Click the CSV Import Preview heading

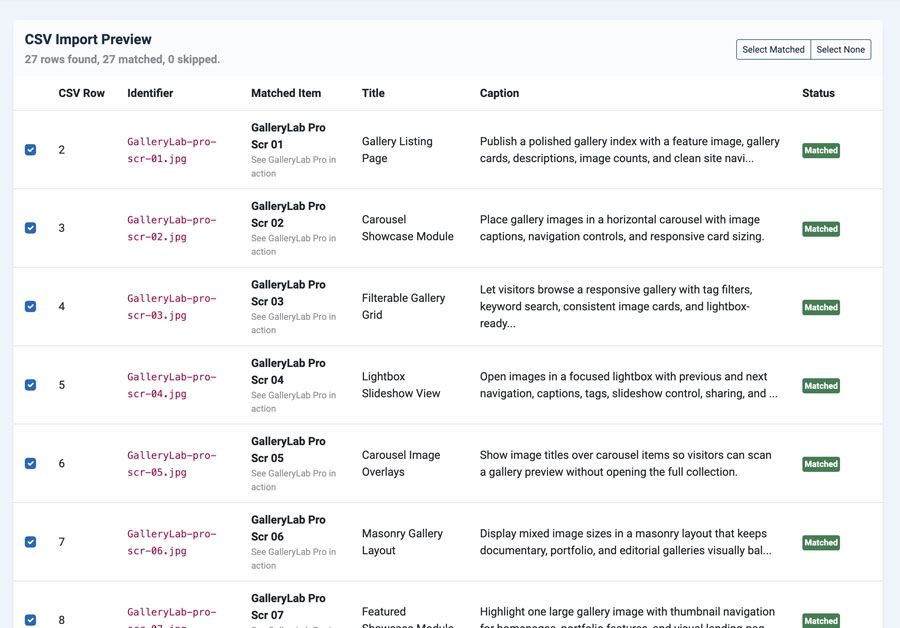click(88, 40)
